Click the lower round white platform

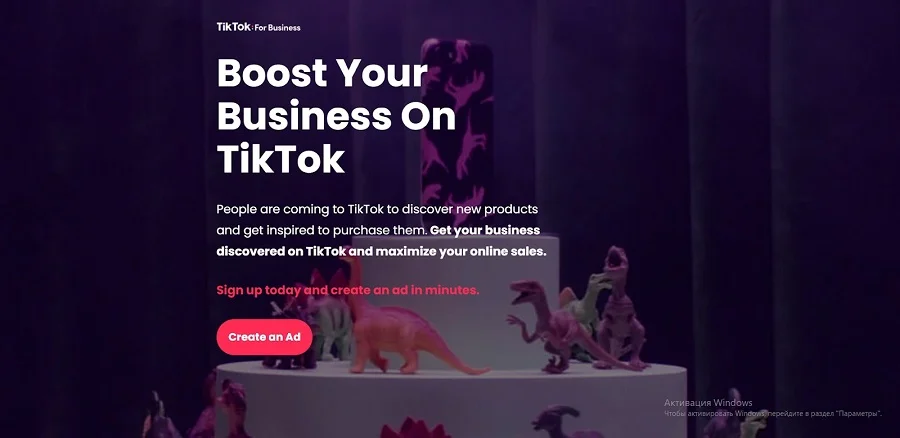coord(451,399)
